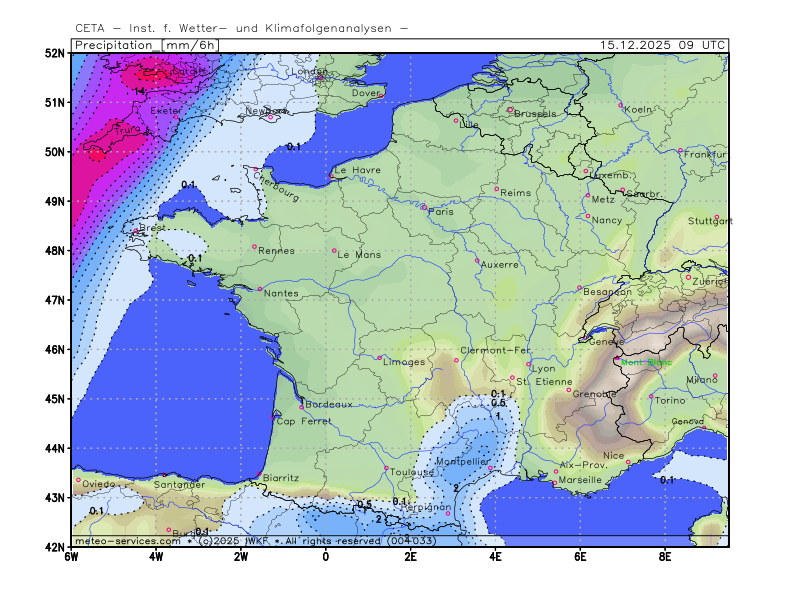800x600 pixels.
Task: Select the Marseille marker dot
Action: tap(555, 484)
